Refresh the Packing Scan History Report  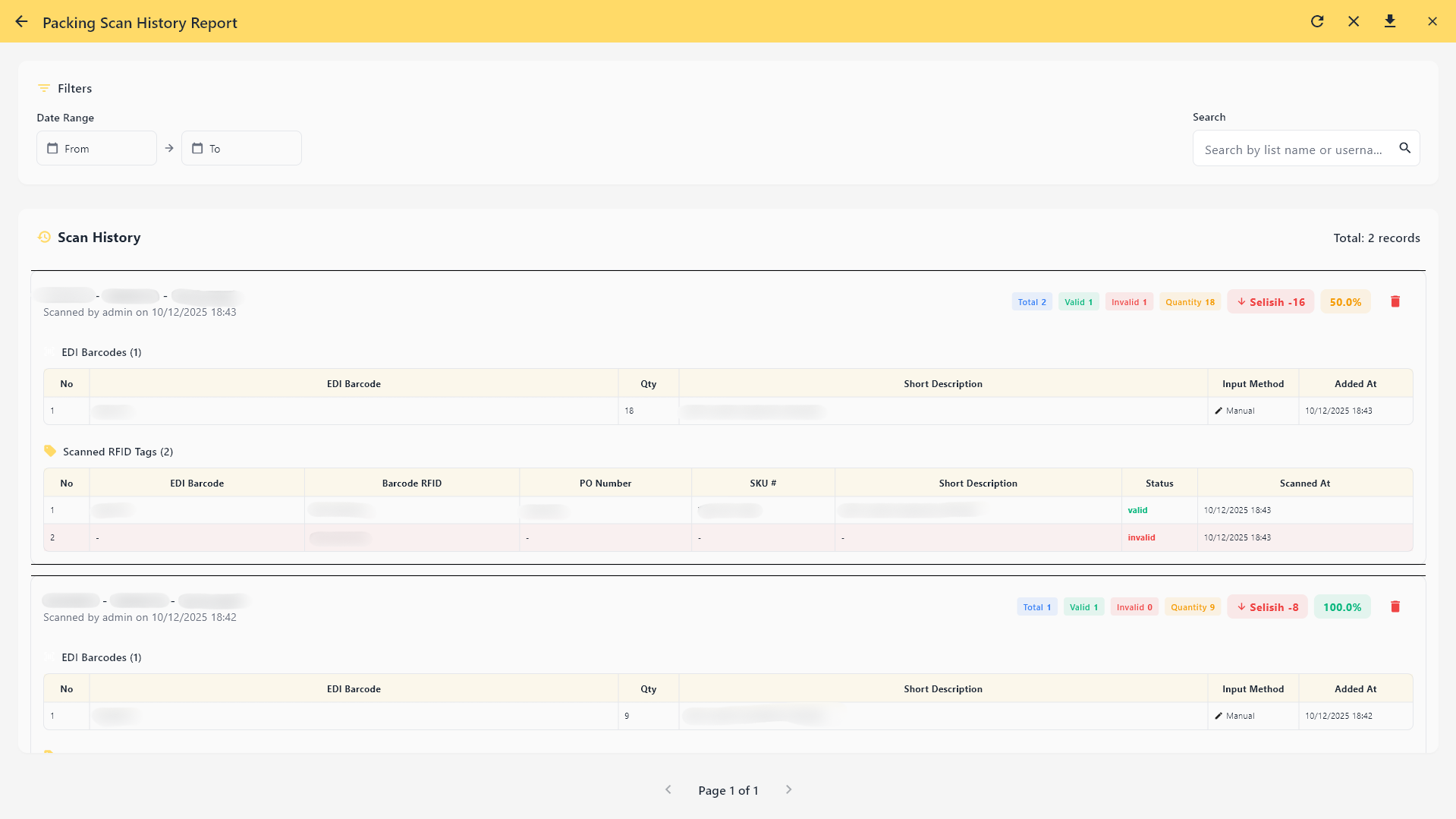click(x=1317, y=22)
